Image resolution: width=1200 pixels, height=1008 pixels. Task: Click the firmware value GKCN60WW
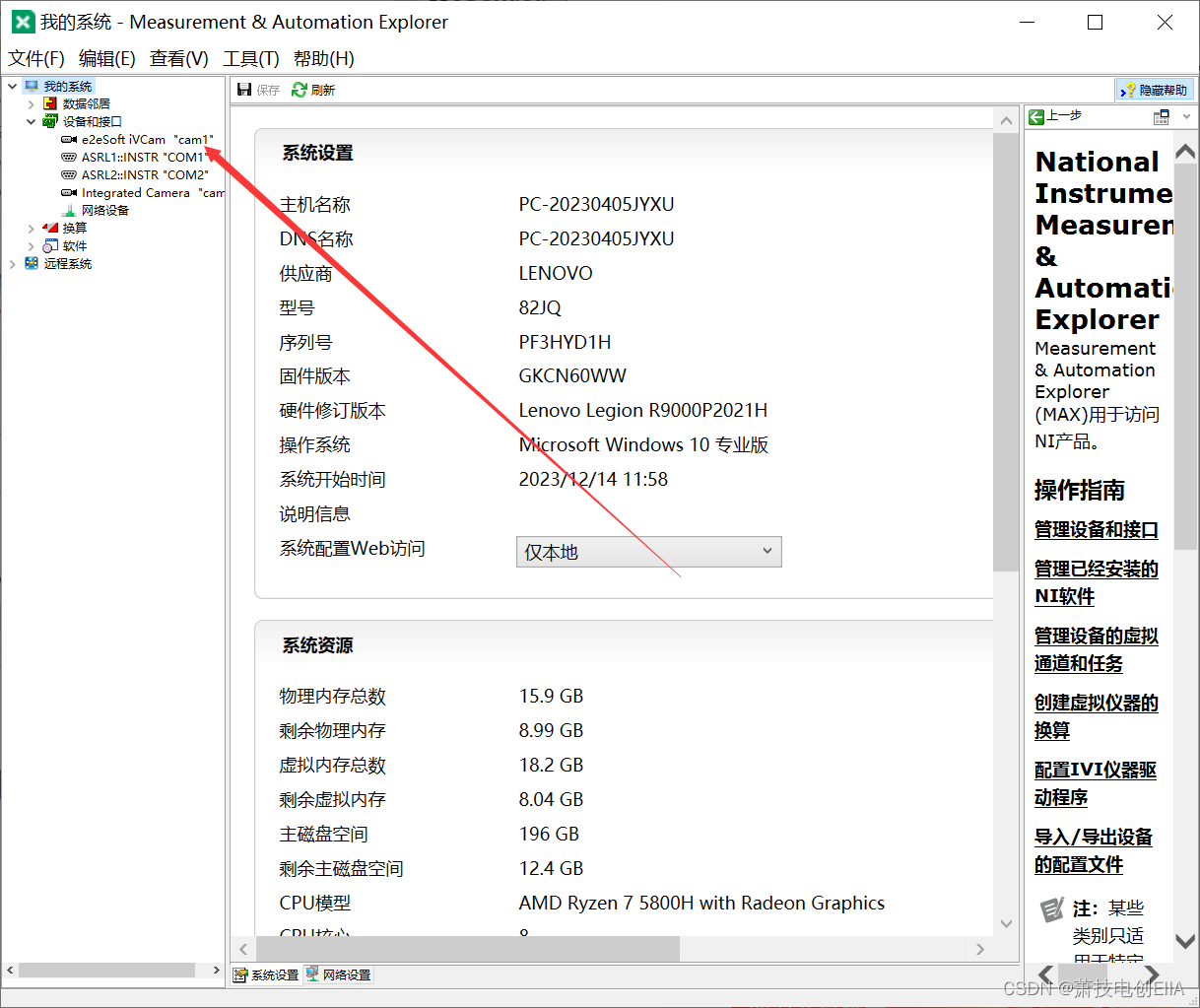click(x=572, y=376)
